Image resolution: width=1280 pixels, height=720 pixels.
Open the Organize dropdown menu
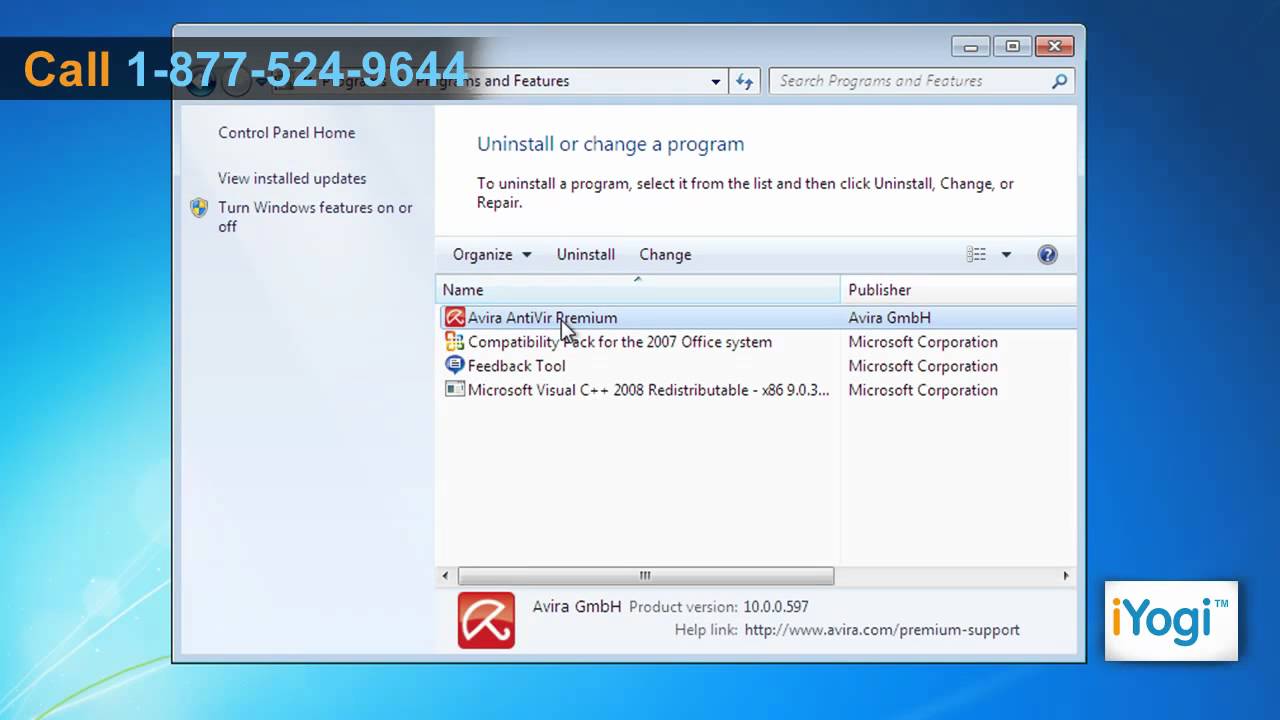(492, 254)
